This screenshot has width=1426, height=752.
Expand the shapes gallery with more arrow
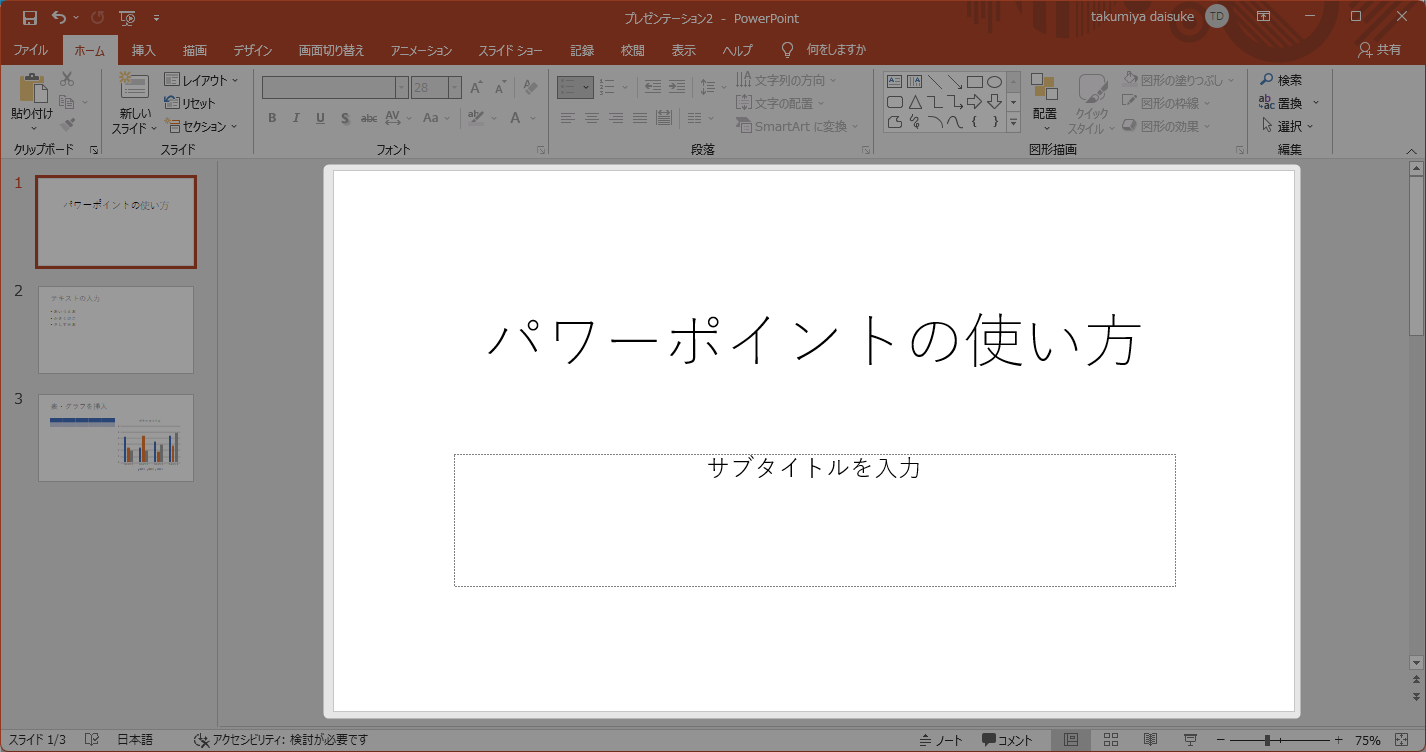1013,122
